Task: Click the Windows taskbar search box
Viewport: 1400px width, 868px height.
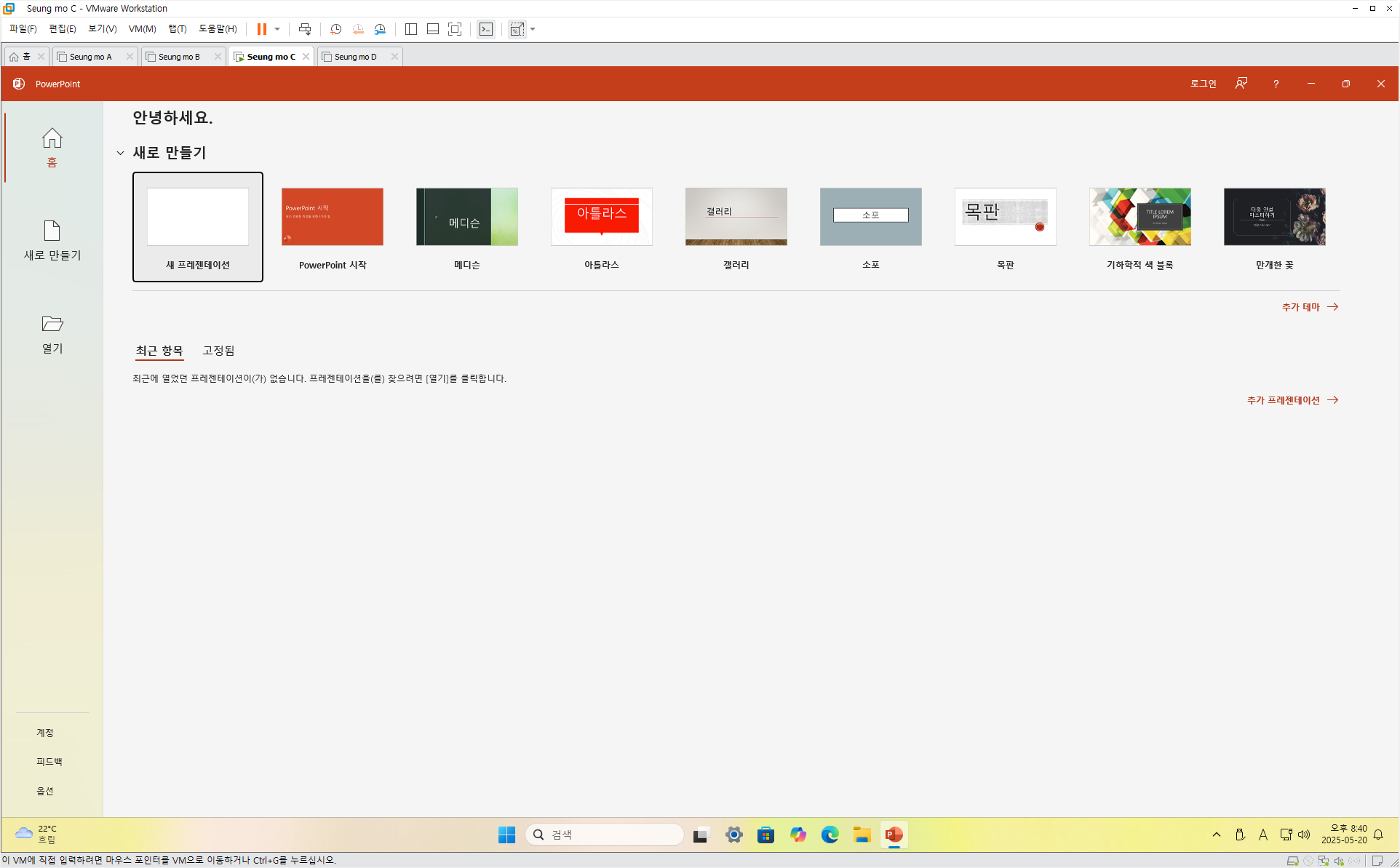Action: point(604,835)
